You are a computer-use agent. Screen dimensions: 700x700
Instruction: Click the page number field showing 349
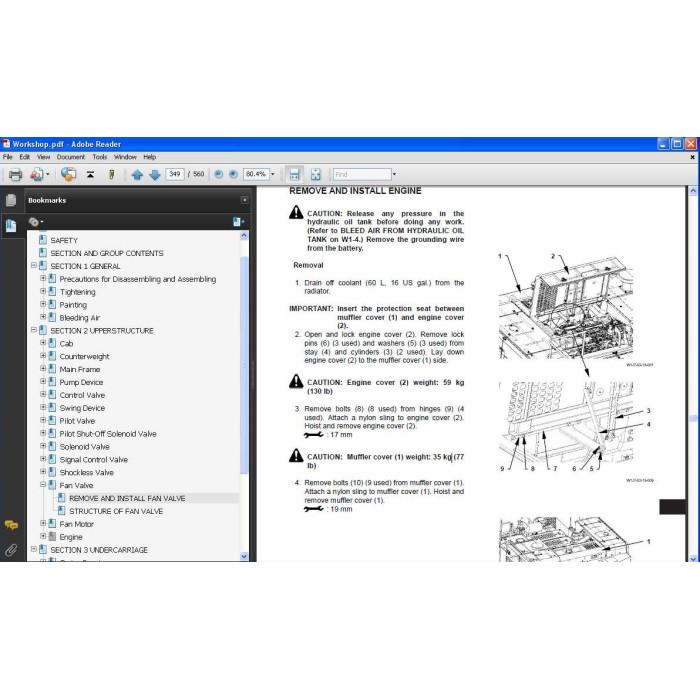pyautogui.click(x=175, y=174)
